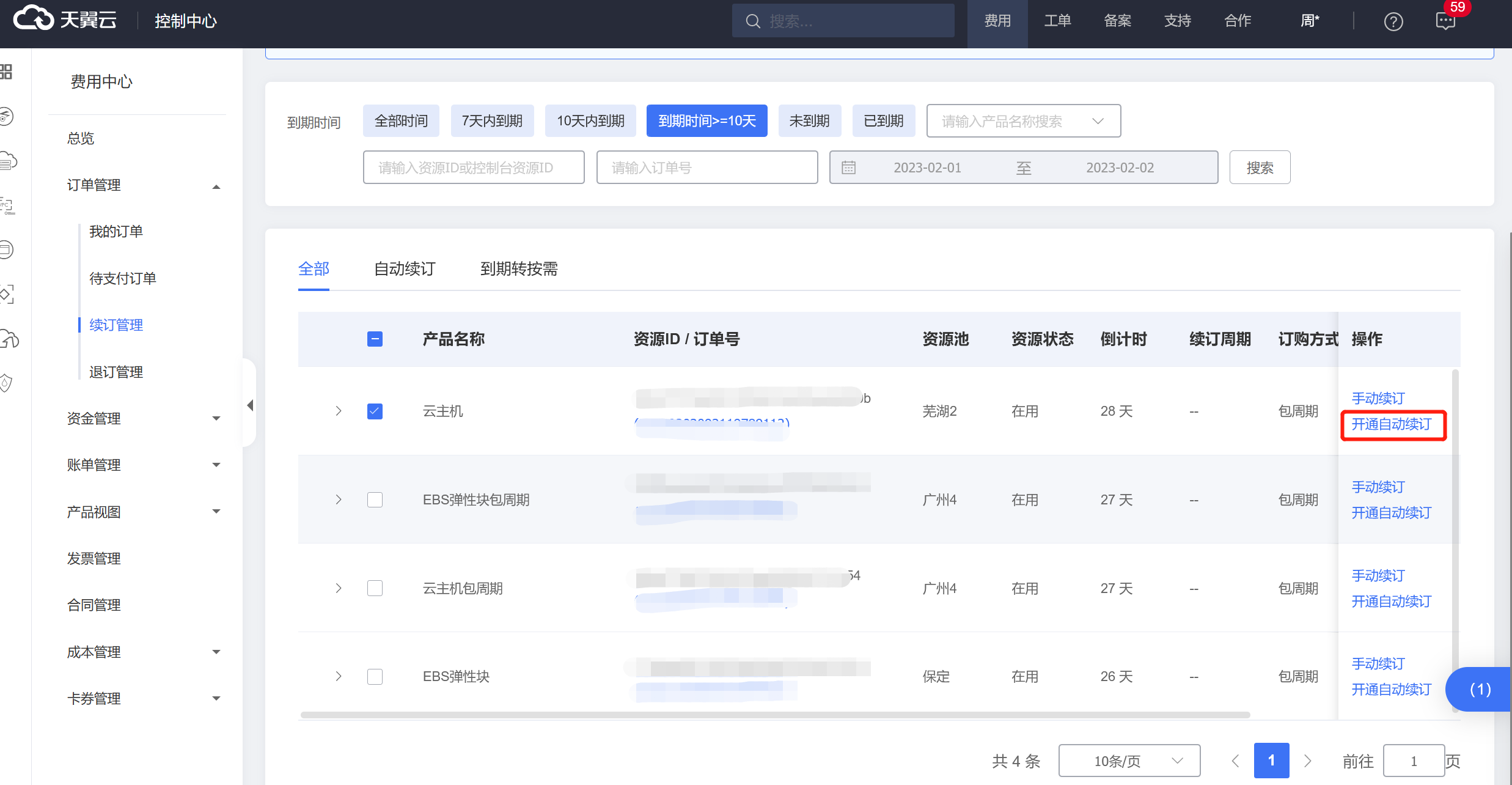1512x785 pixels.
Task: Click the horizontal scrollbar under the table
Action: (775, 715)
